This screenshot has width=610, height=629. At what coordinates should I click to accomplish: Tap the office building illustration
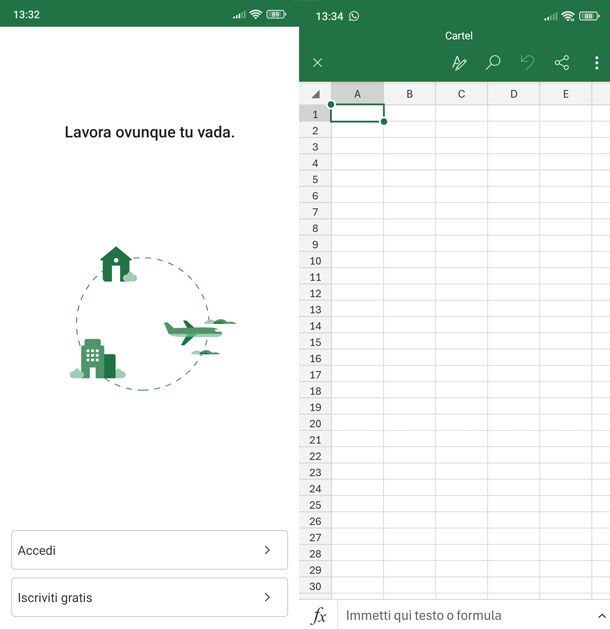[x=97, y=359]
